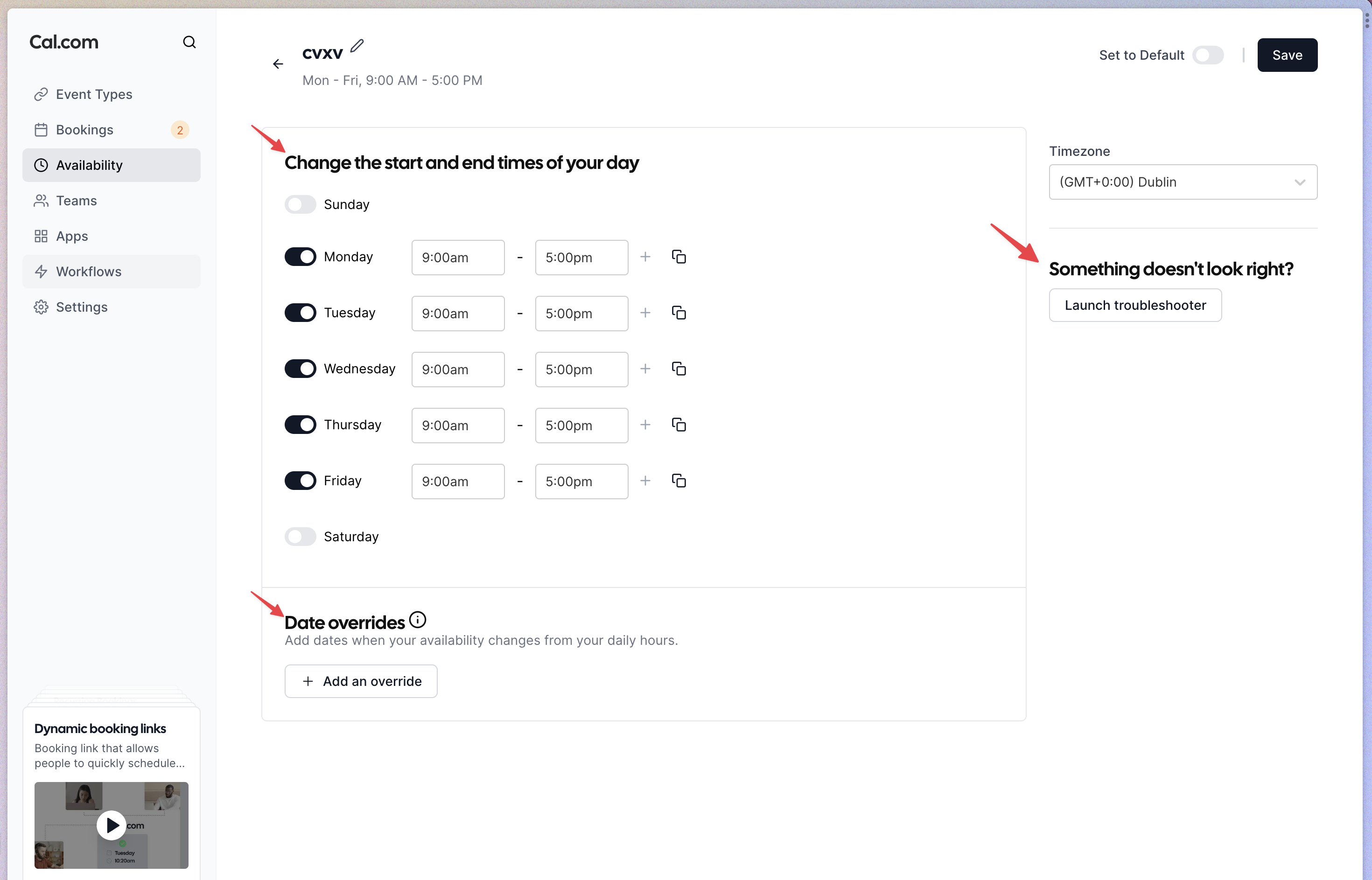
Task: Click Launch troubleshooter button
Action: coord(1135,306)
